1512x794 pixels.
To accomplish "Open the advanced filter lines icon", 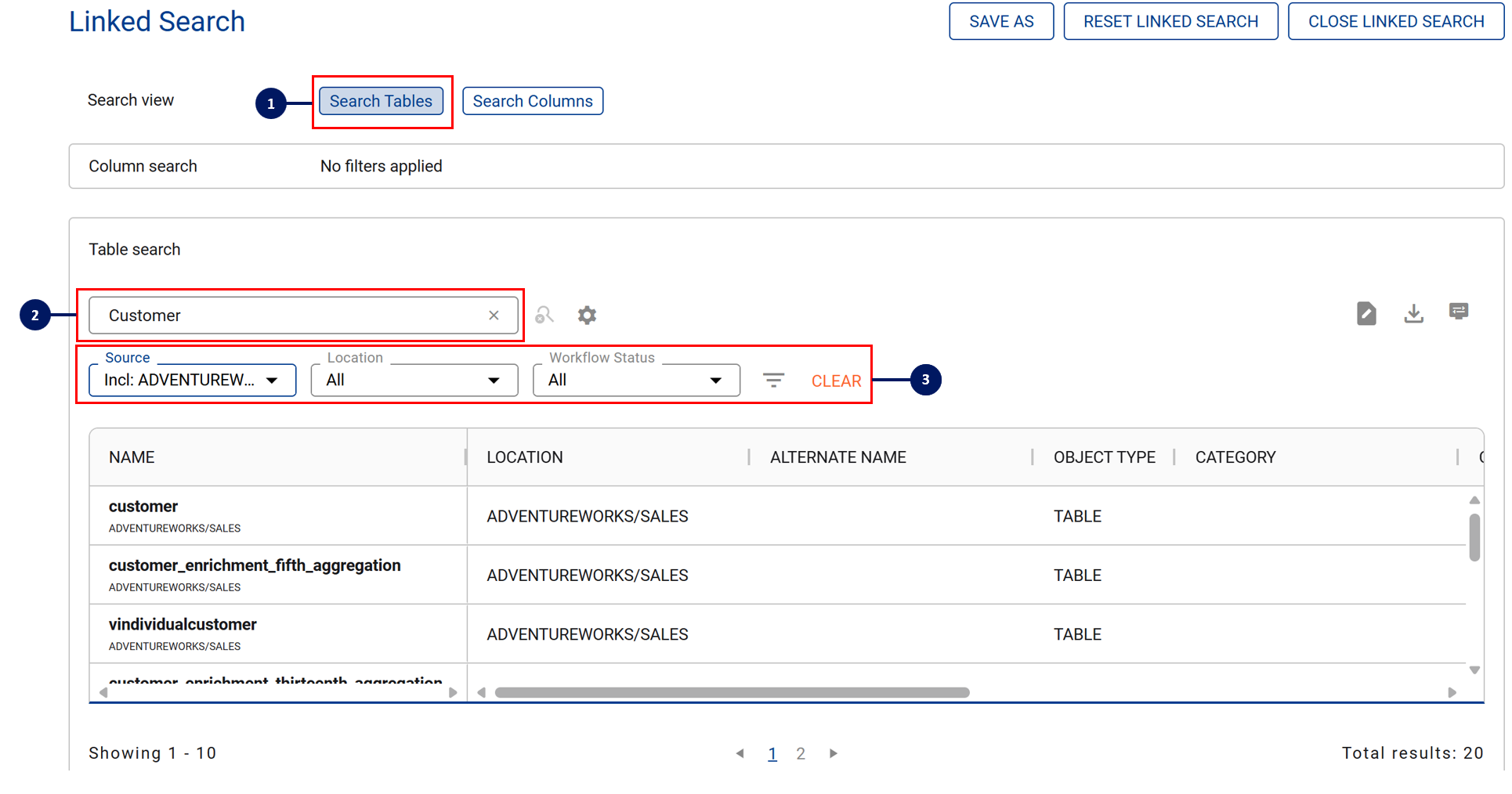I will [x=773, y=381].
